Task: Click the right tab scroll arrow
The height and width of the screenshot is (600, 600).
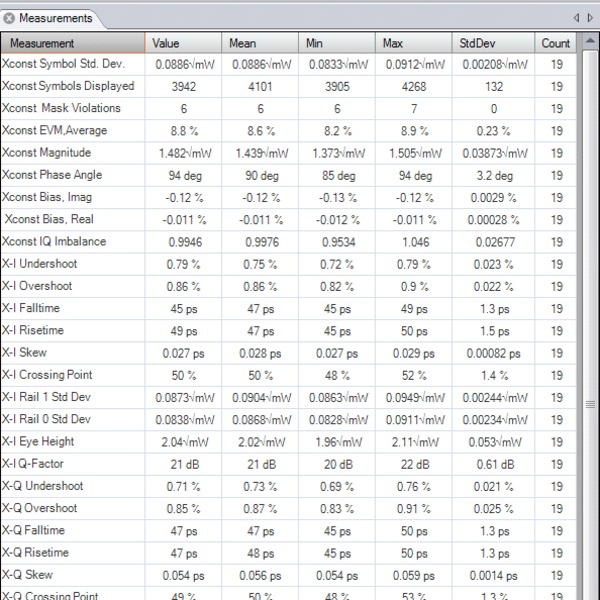Action: click(589, 18)
